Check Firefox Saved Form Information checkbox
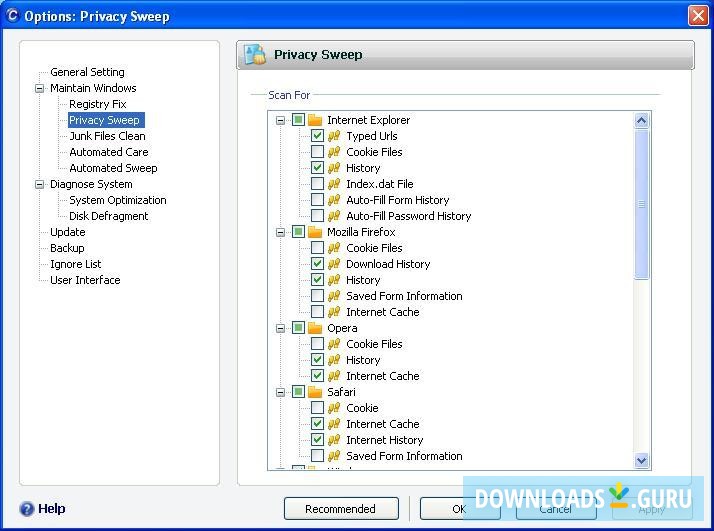Screen dimensions: 714x531 [317, 296]
